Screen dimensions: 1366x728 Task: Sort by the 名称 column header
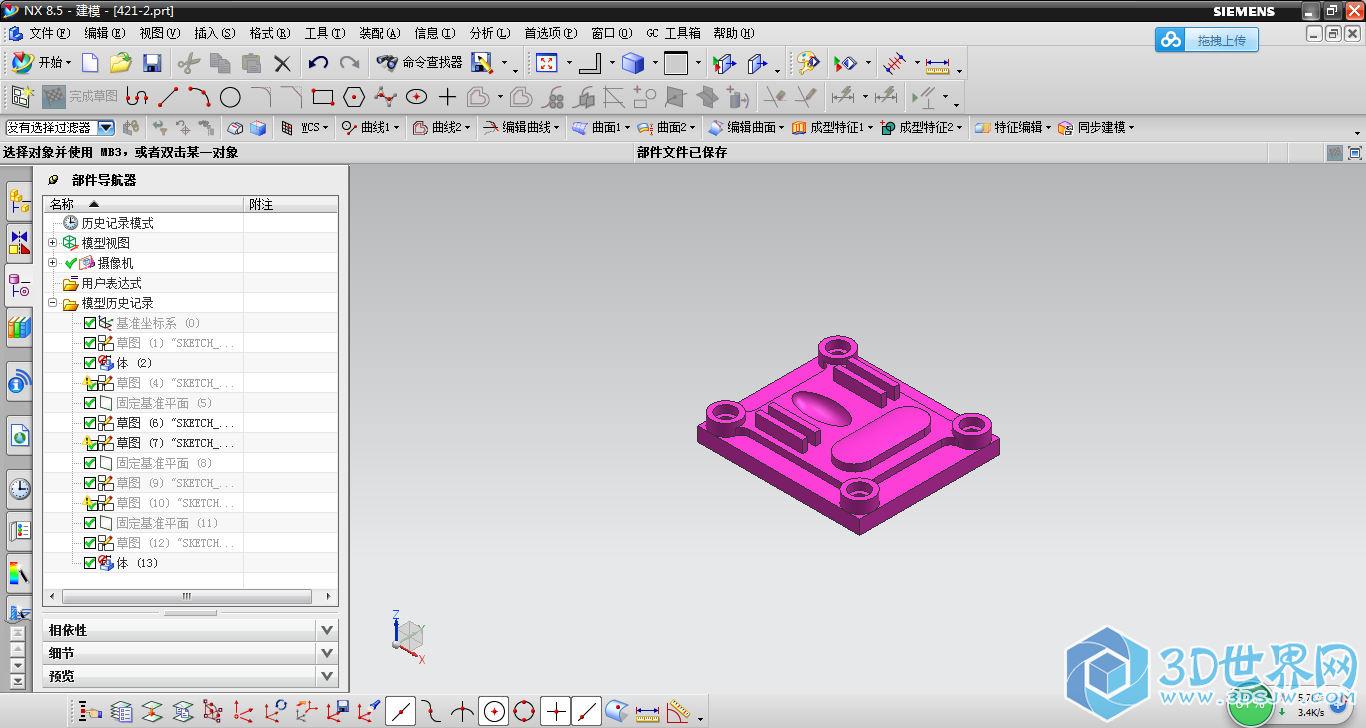(x=144, y=204)
